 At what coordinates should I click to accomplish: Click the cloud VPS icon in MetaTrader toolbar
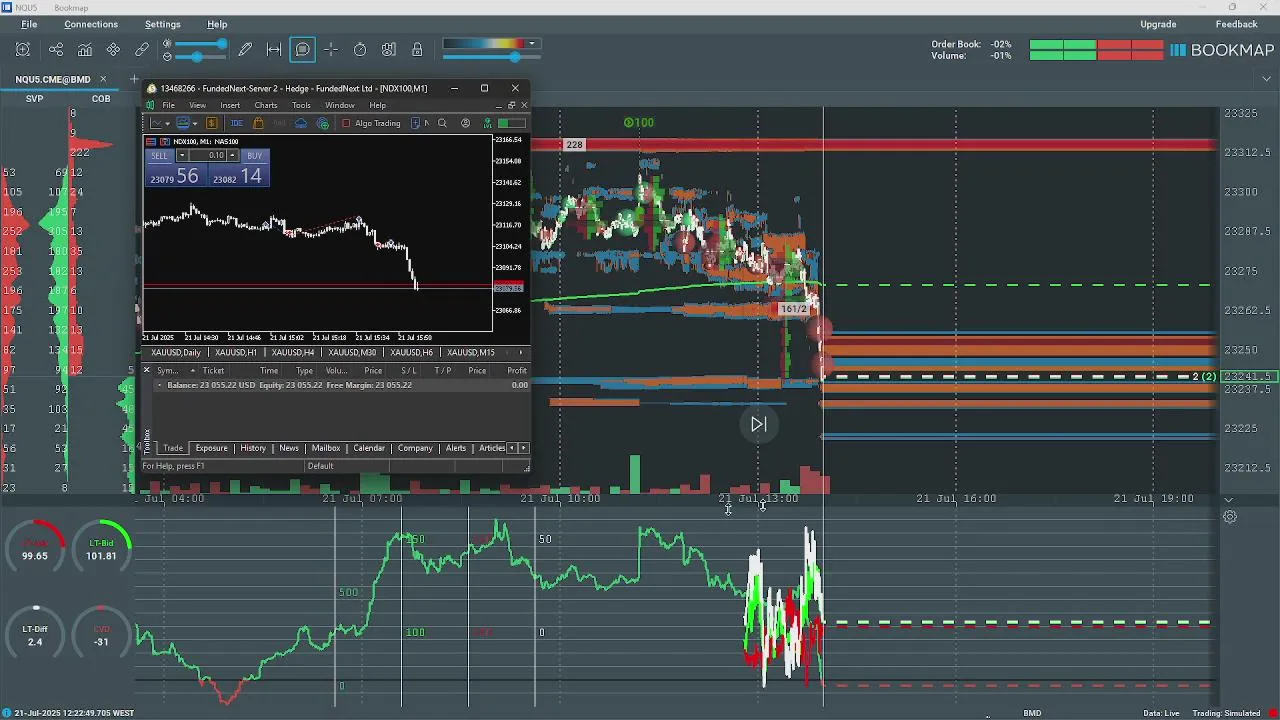[301, 123]
